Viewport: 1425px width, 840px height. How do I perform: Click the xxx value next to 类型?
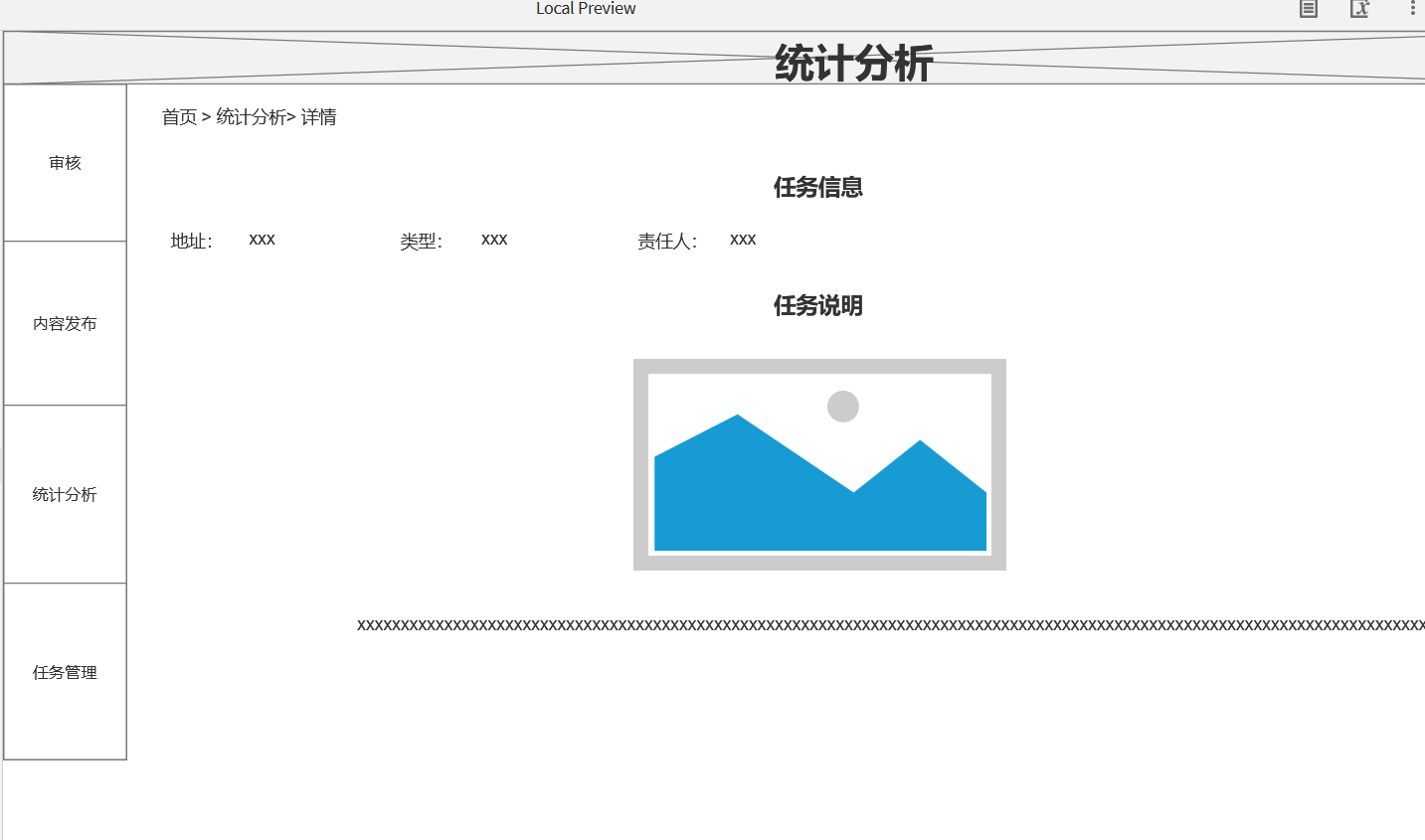(494, 240)
